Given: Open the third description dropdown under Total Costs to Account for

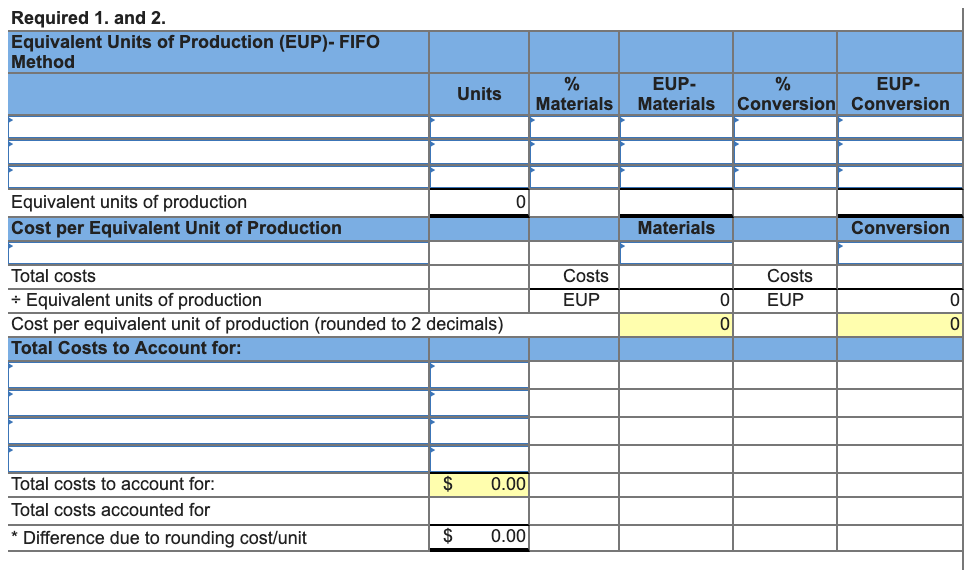Looking at the screenshot, I should pos(219,431).
